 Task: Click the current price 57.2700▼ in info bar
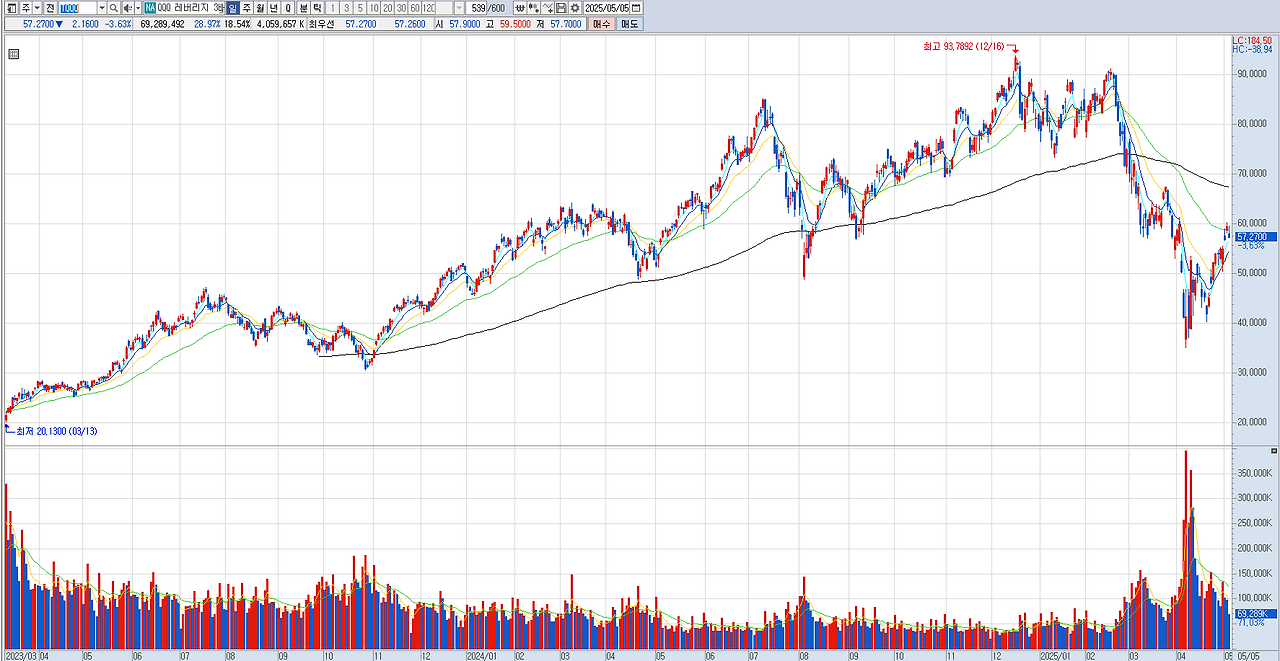click(42, 24)
